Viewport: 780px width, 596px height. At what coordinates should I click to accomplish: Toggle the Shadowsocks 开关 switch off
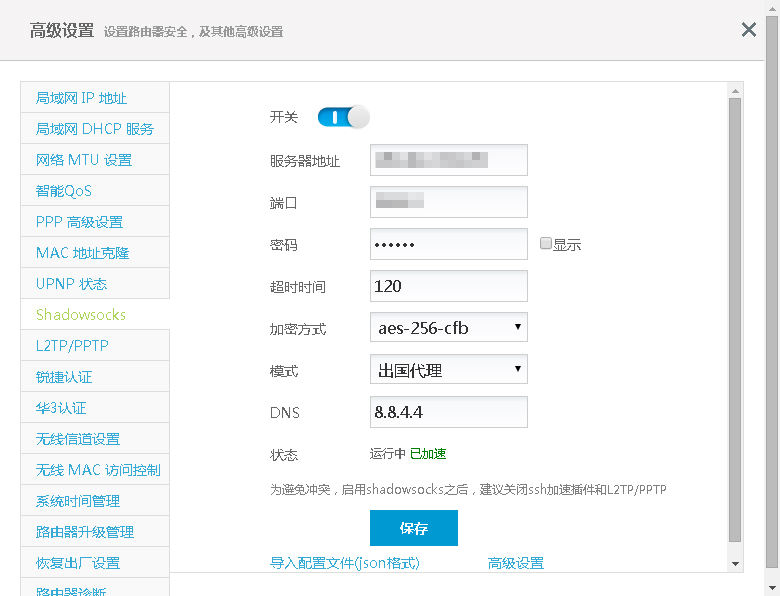(343, 117)
